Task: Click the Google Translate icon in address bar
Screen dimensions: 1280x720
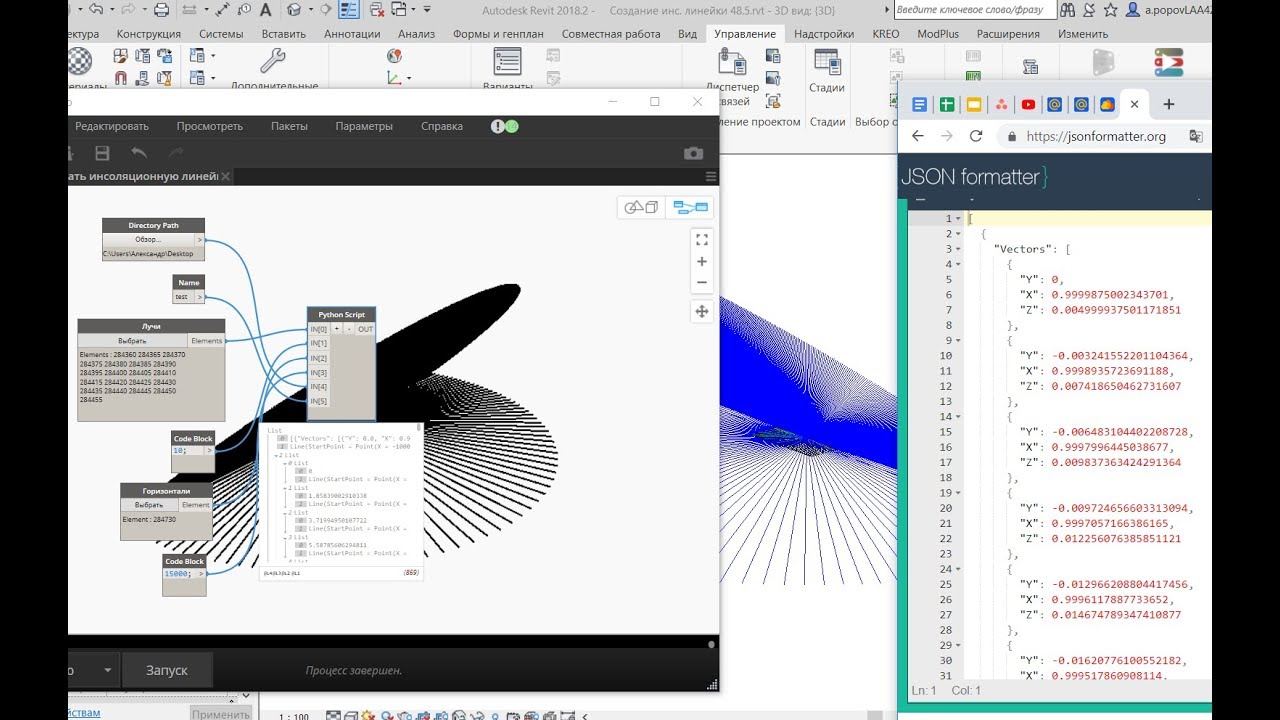Action: [x=1196, y=136]
